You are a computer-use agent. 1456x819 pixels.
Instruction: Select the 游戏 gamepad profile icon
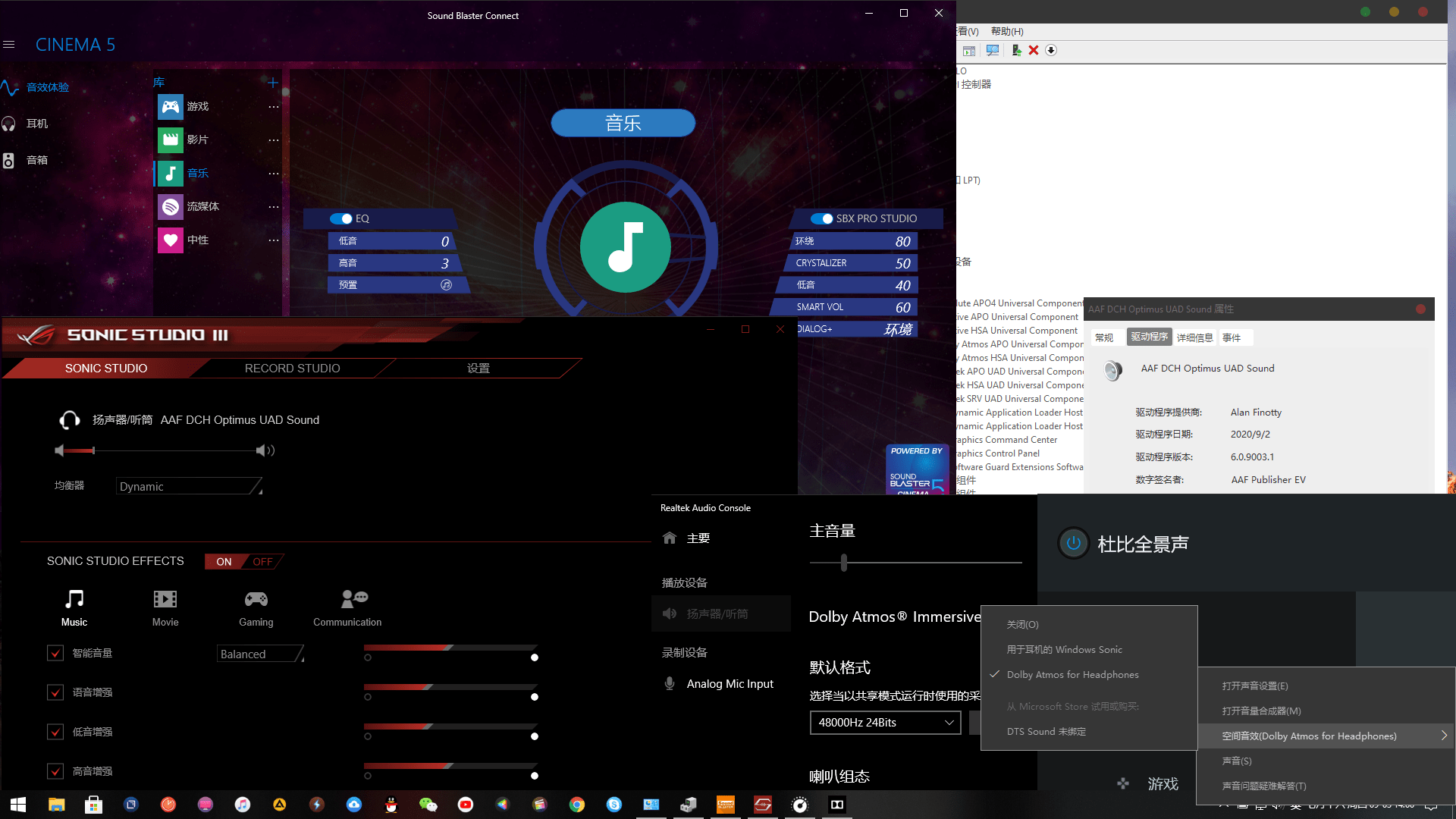pyautogui.click(x=171, y=107)
